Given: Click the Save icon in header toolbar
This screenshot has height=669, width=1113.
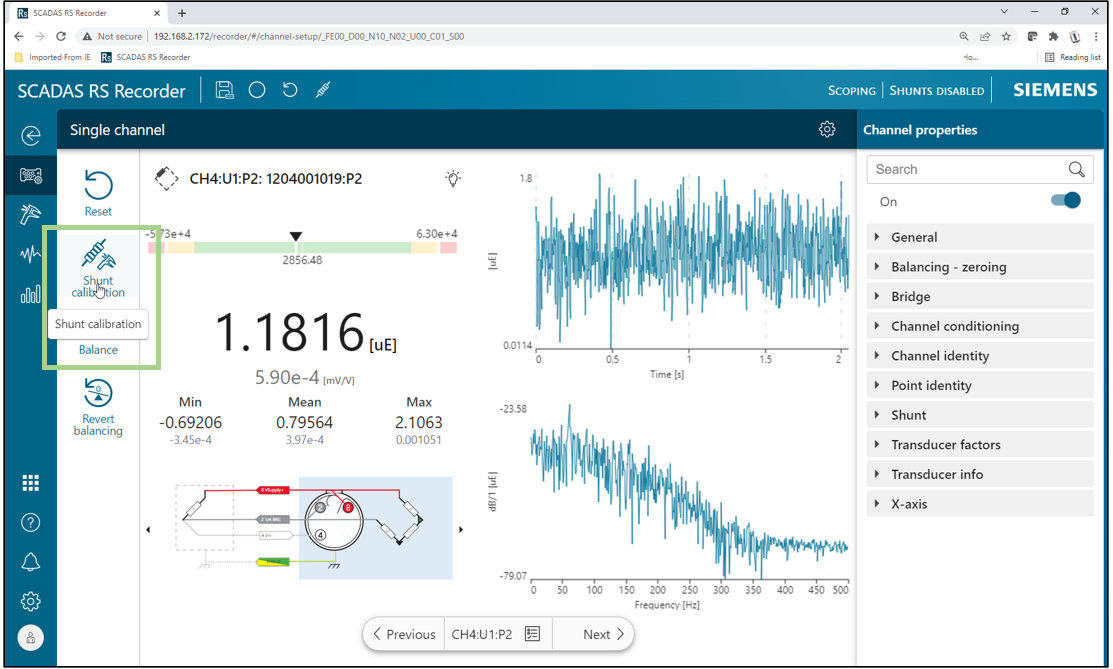Looking at the screenshot, I should point(224,90).
